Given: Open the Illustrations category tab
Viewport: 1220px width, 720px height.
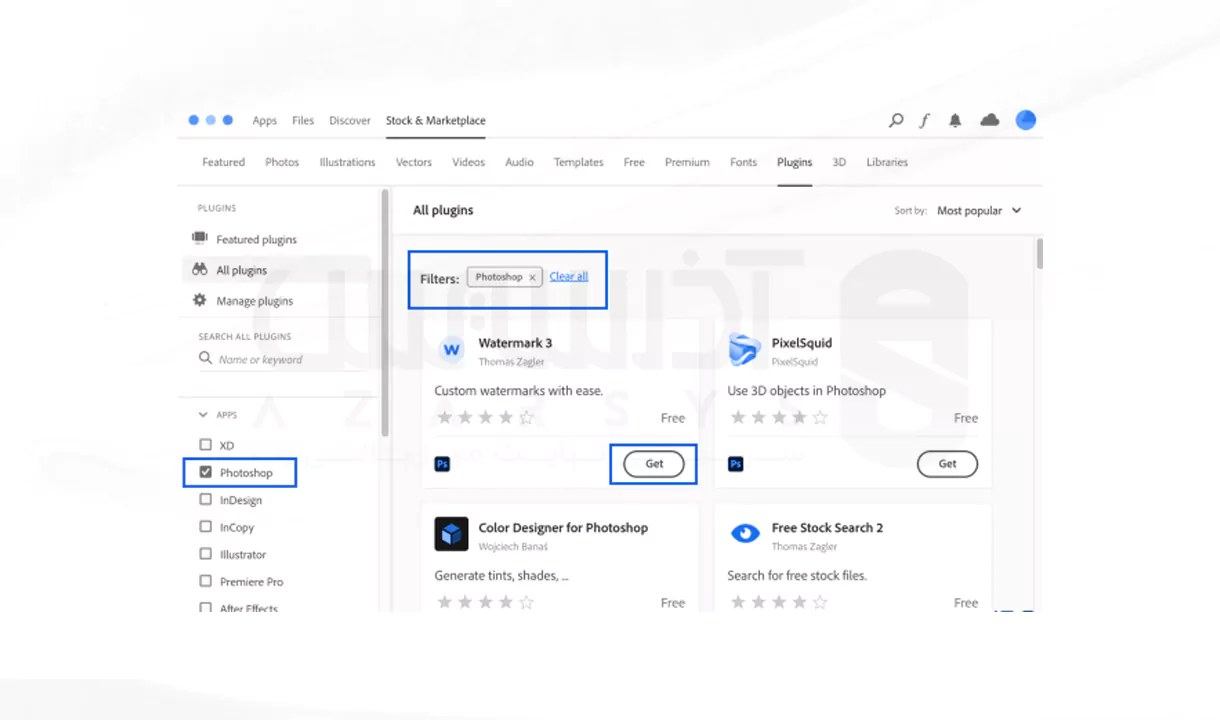Looking at the screenshot, I should [347, 162].
